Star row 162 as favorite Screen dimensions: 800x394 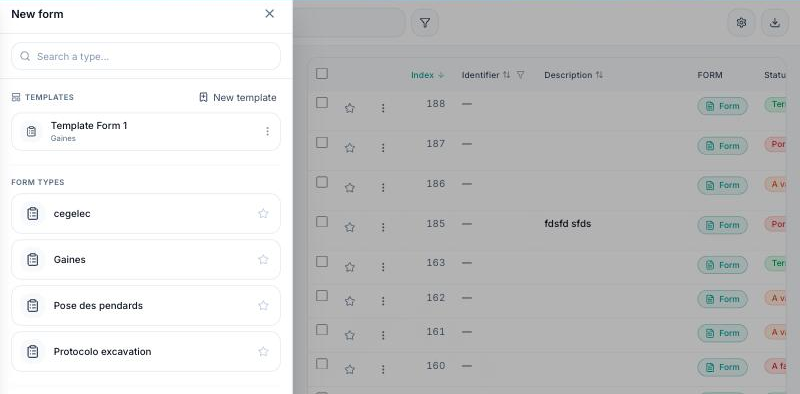349,301
